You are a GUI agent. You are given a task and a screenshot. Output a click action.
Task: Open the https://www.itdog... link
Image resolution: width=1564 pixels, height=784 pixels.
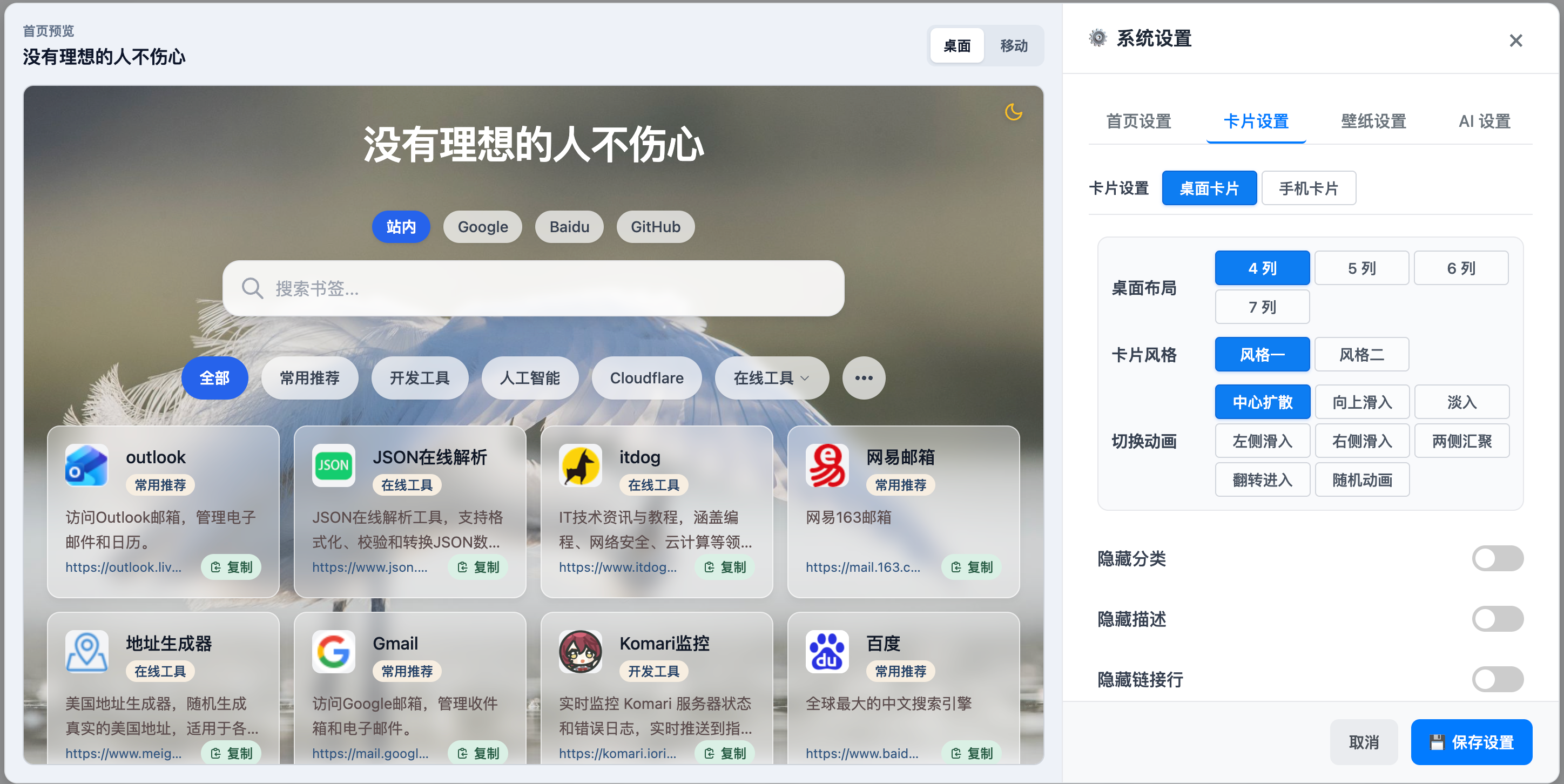click(617, 567)
